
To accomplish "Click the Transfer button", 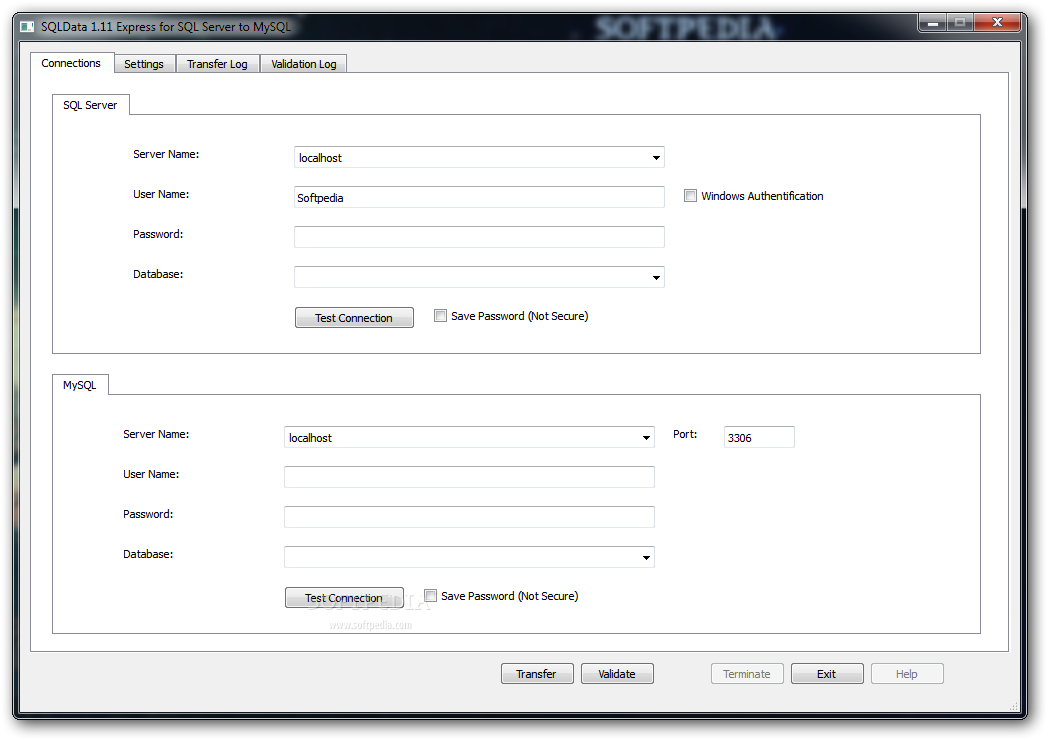I will (x=537, y=674).
